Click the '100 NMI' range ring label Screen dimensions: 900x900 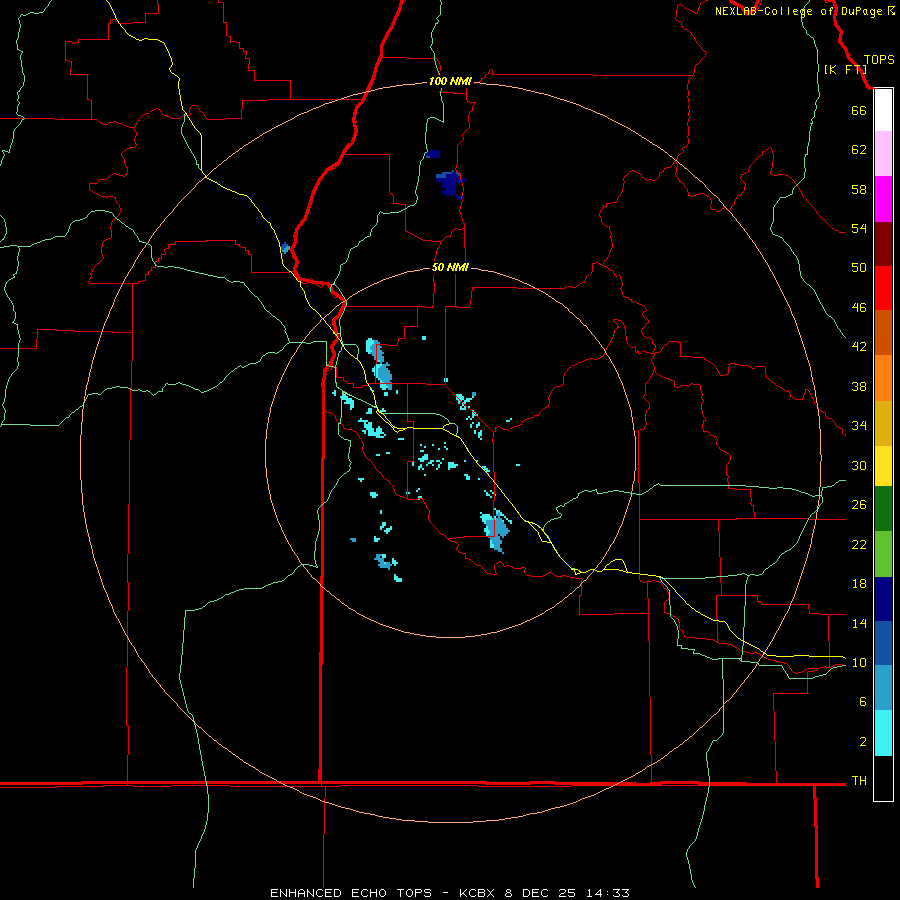tap(450, 81)
